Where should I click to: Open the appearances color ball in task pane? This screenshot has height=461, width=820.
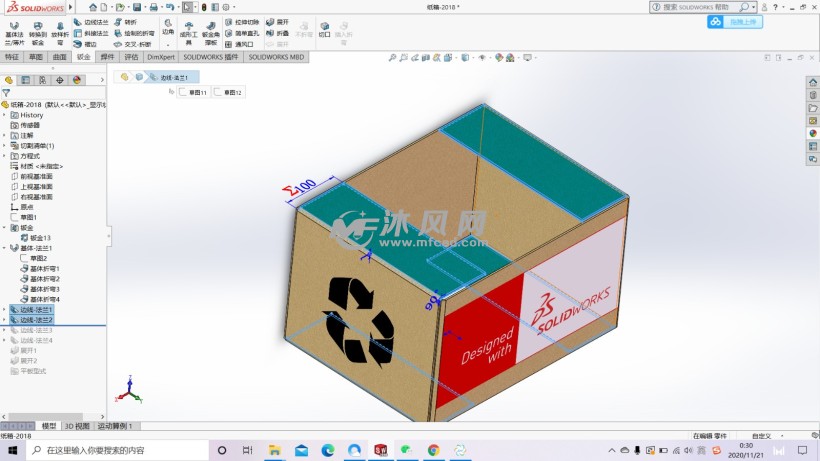813,133
